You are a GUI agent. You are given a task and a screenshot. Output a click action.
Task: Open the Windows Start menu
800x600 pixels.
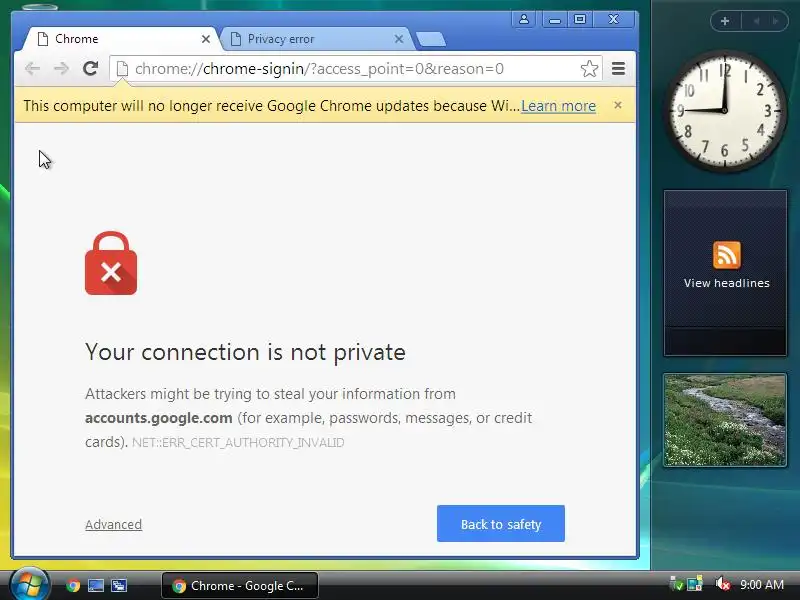click(x=30, y=584)
